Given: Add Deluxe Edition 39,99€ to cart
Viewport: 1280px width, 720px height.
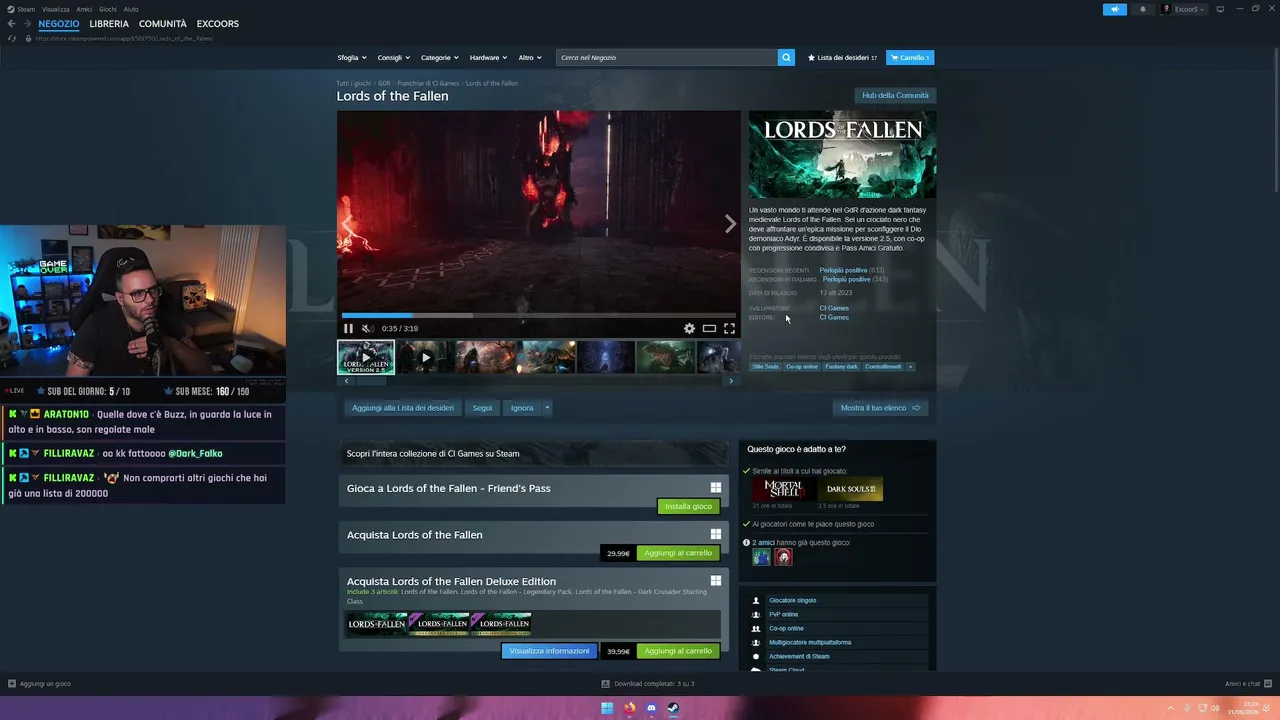Looking at the screenshot, I should click(x=678, y=651).
